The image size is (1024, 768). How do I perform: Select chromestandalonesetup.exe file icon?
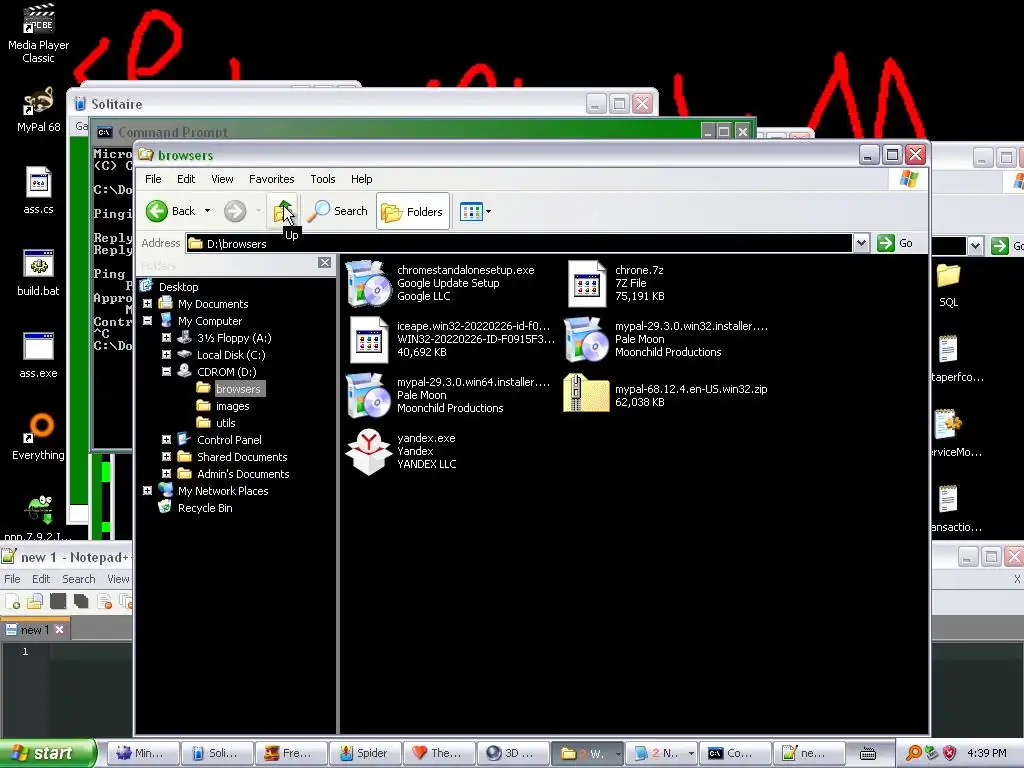(x=368, y=283)
